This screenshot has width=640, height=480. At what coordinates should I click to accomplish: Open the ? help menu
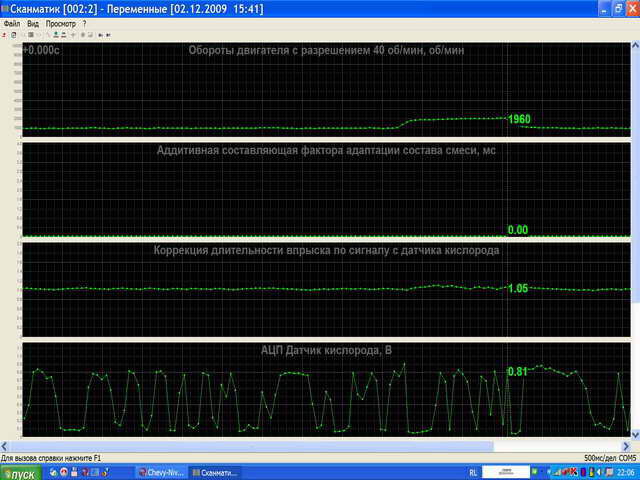(84, 22)
